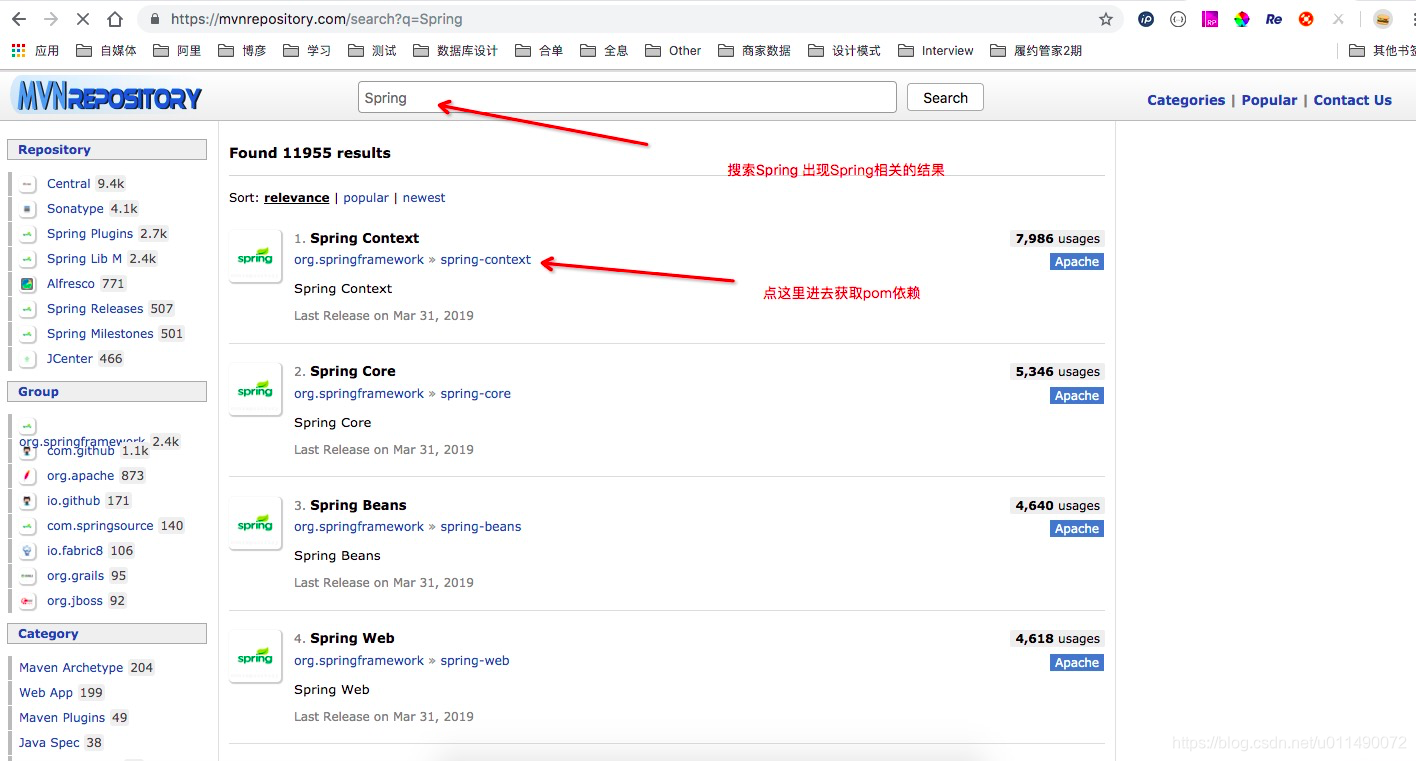Screen dimensions: 1416x761
Task: Filter by Spring Lib M repository
Action: pyautogui.click(x=84, y=259)
